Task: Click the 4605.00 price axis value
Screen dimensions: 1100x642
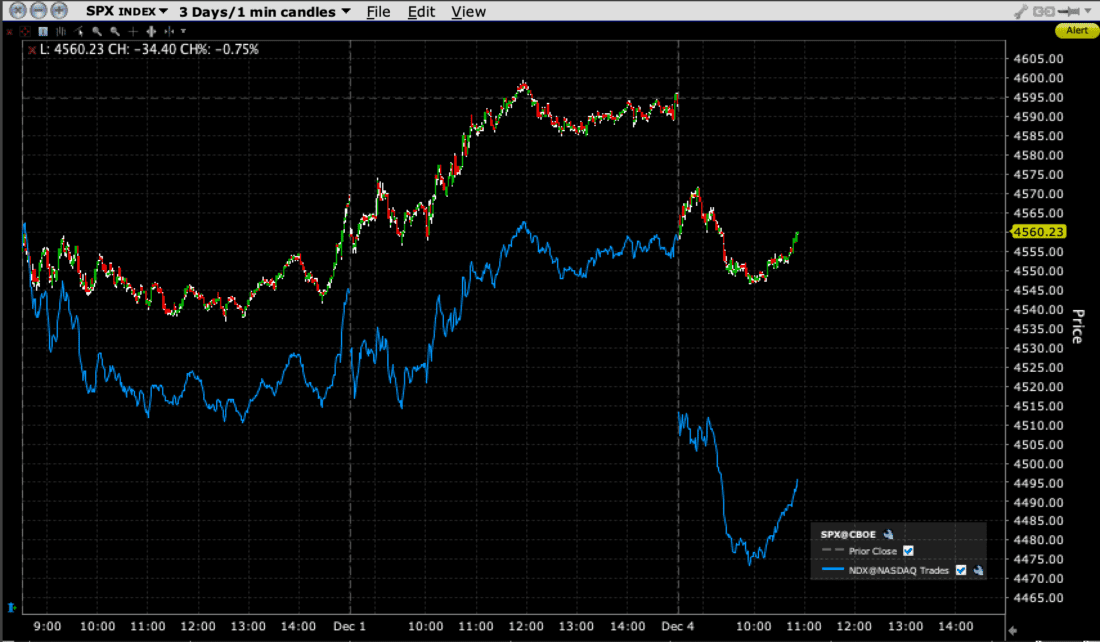Action: pos(1038,59)
